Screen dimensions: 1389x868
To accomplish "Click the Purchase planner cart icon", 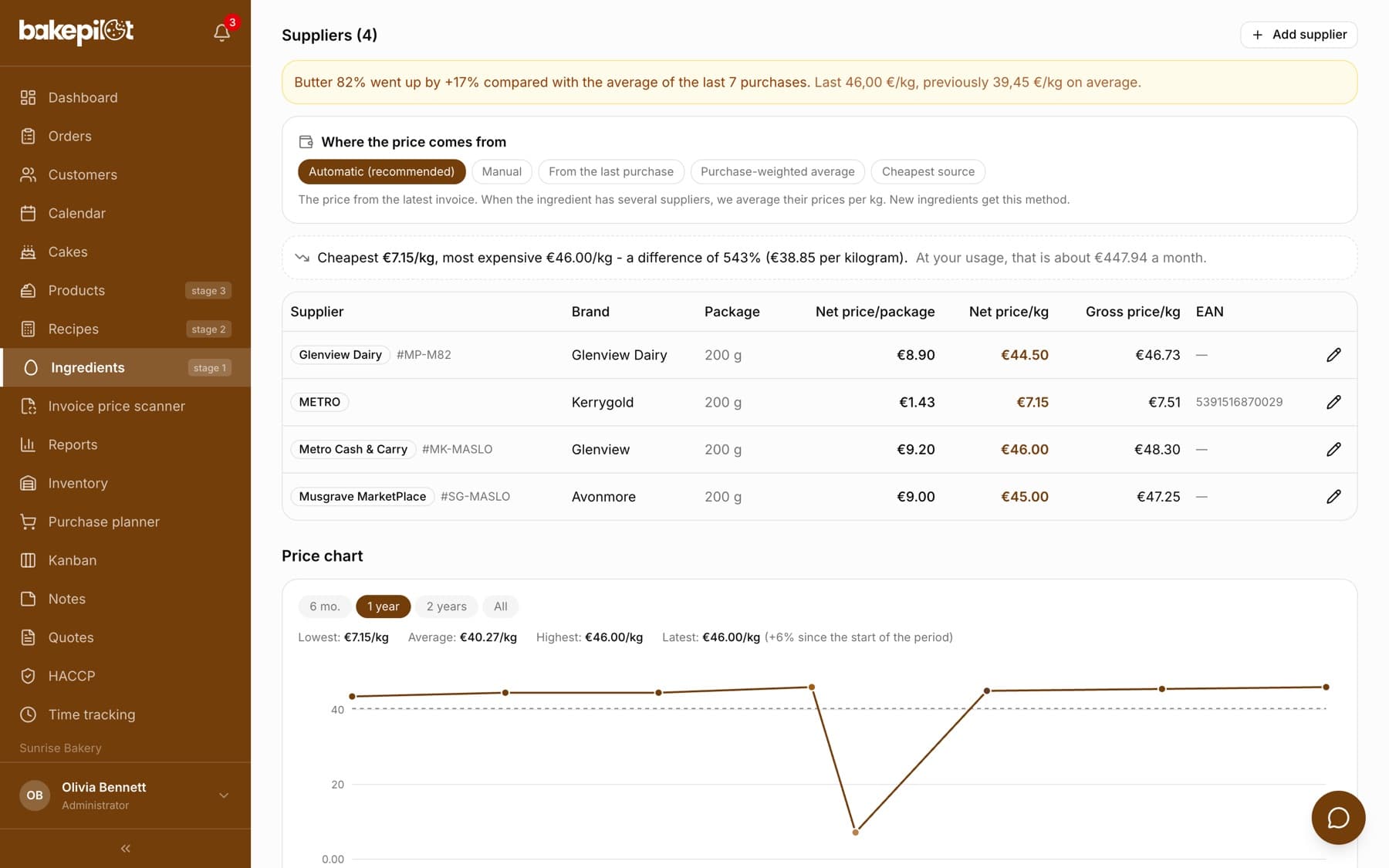I will pyautogui.click(x=29, y=522).
